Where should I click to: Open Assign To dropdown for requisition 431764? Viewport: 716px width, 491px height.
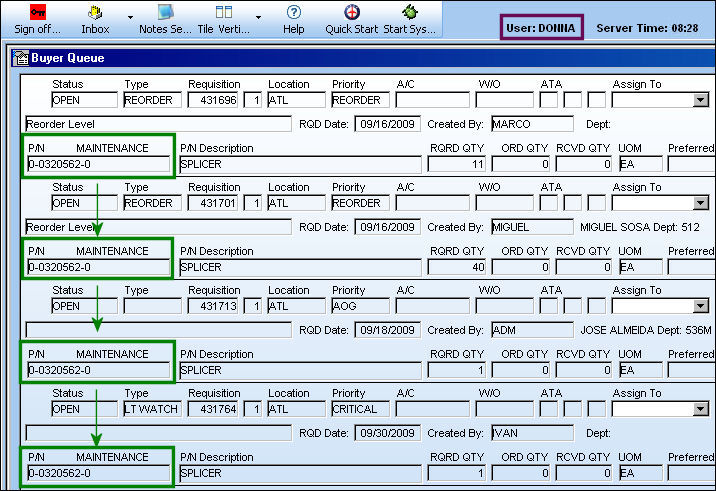click(701, 409)
